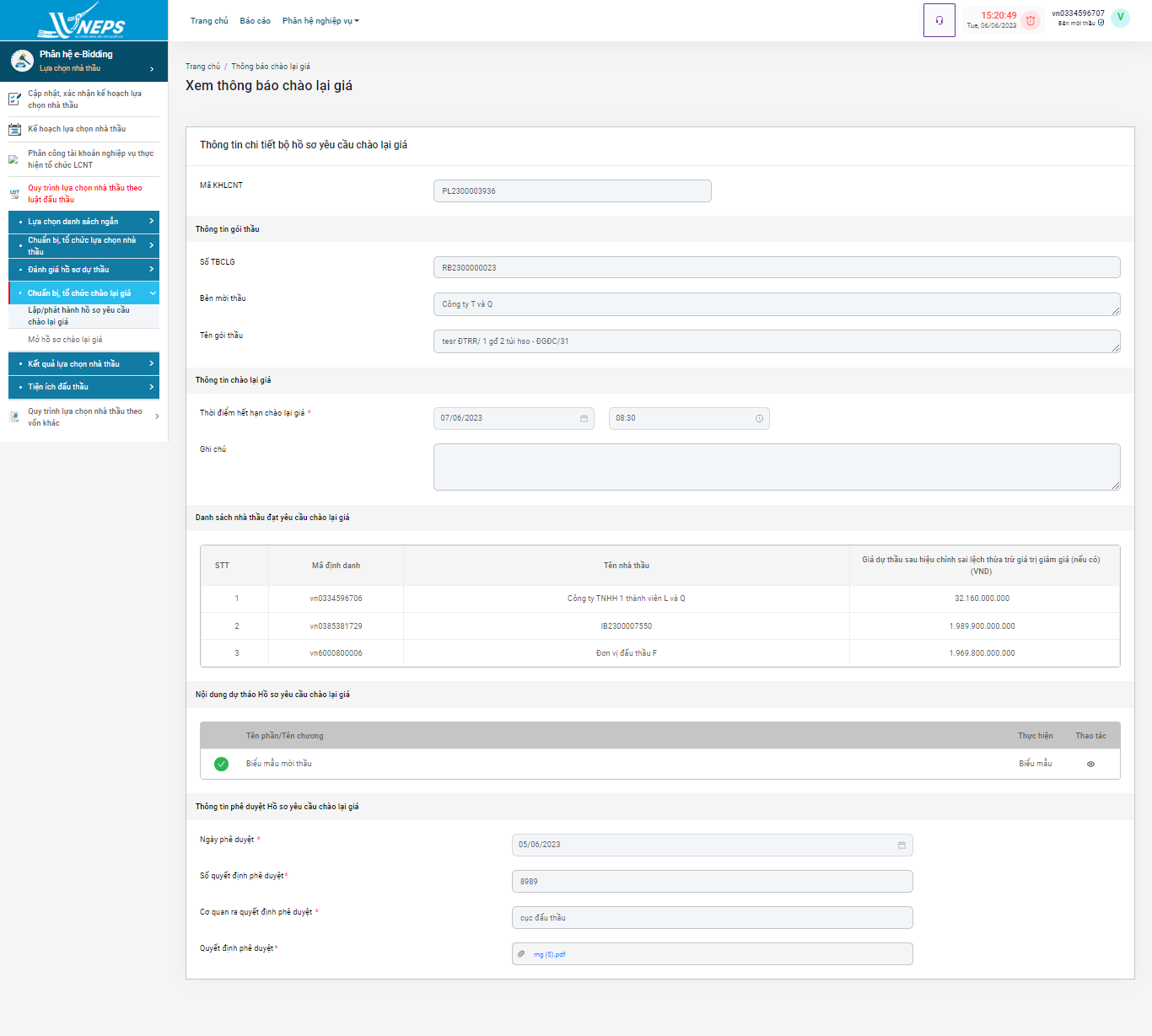Viewport: 1152px width, 1036px height.
Task: Click the headset support icon
Action: coord(939,20)
